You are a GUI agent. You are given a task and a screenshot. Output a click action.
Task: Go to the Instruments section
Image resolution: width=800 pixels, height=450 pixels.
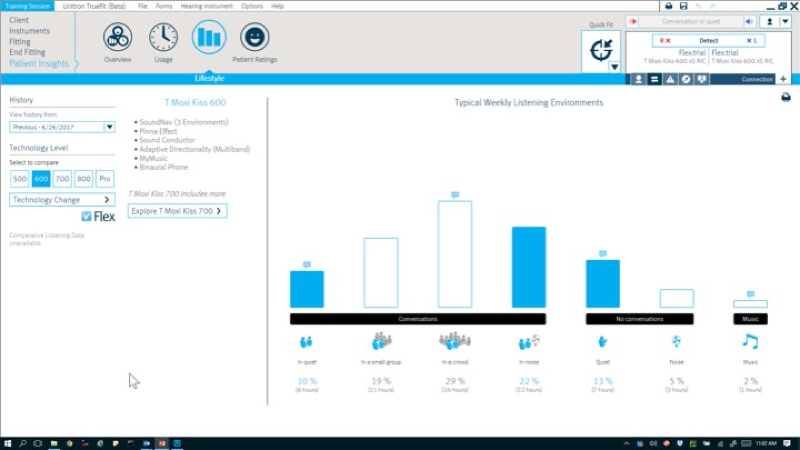(x=30, y=31)
